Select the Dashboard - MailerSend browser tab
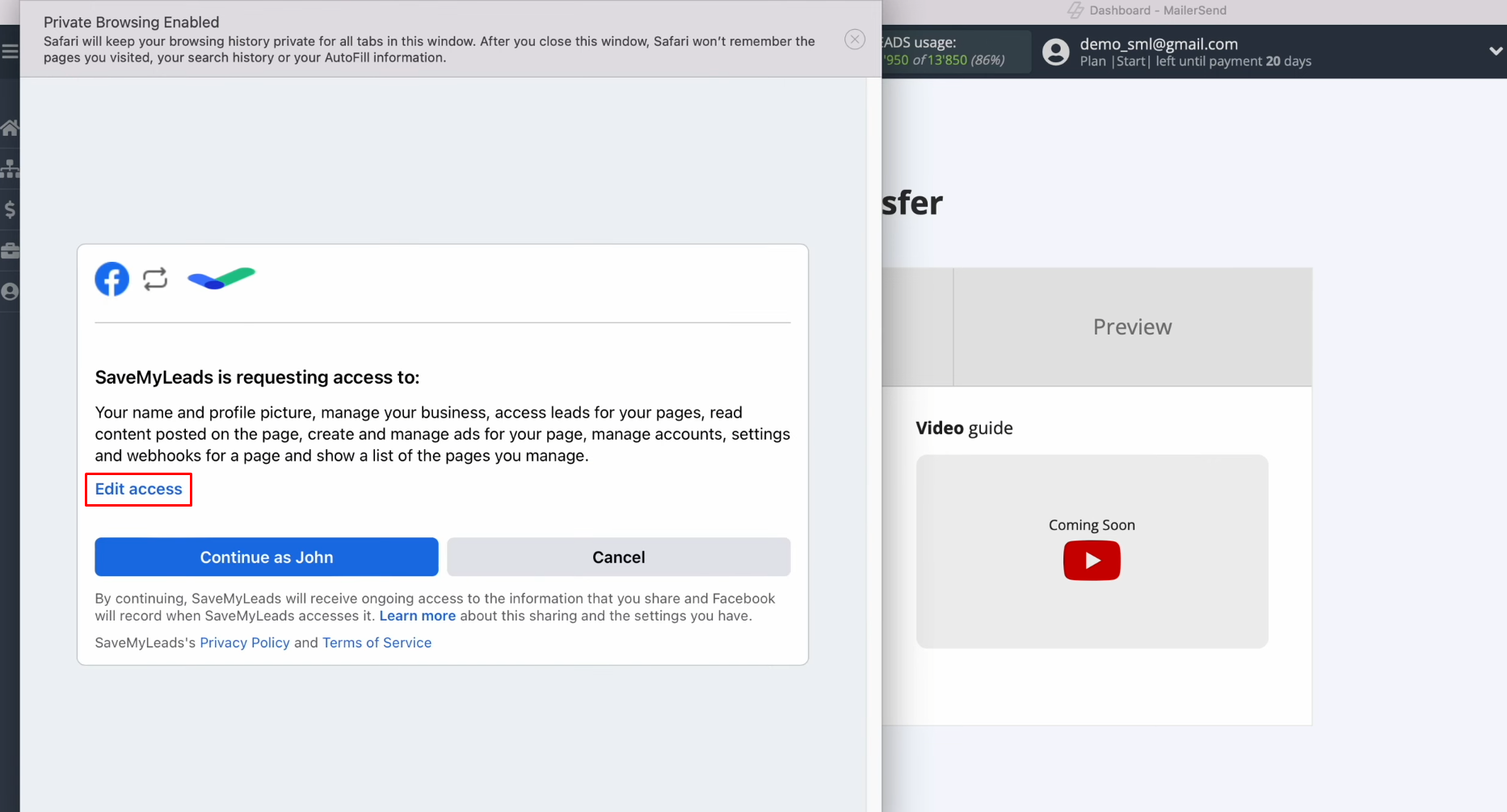 (1147, 11)
